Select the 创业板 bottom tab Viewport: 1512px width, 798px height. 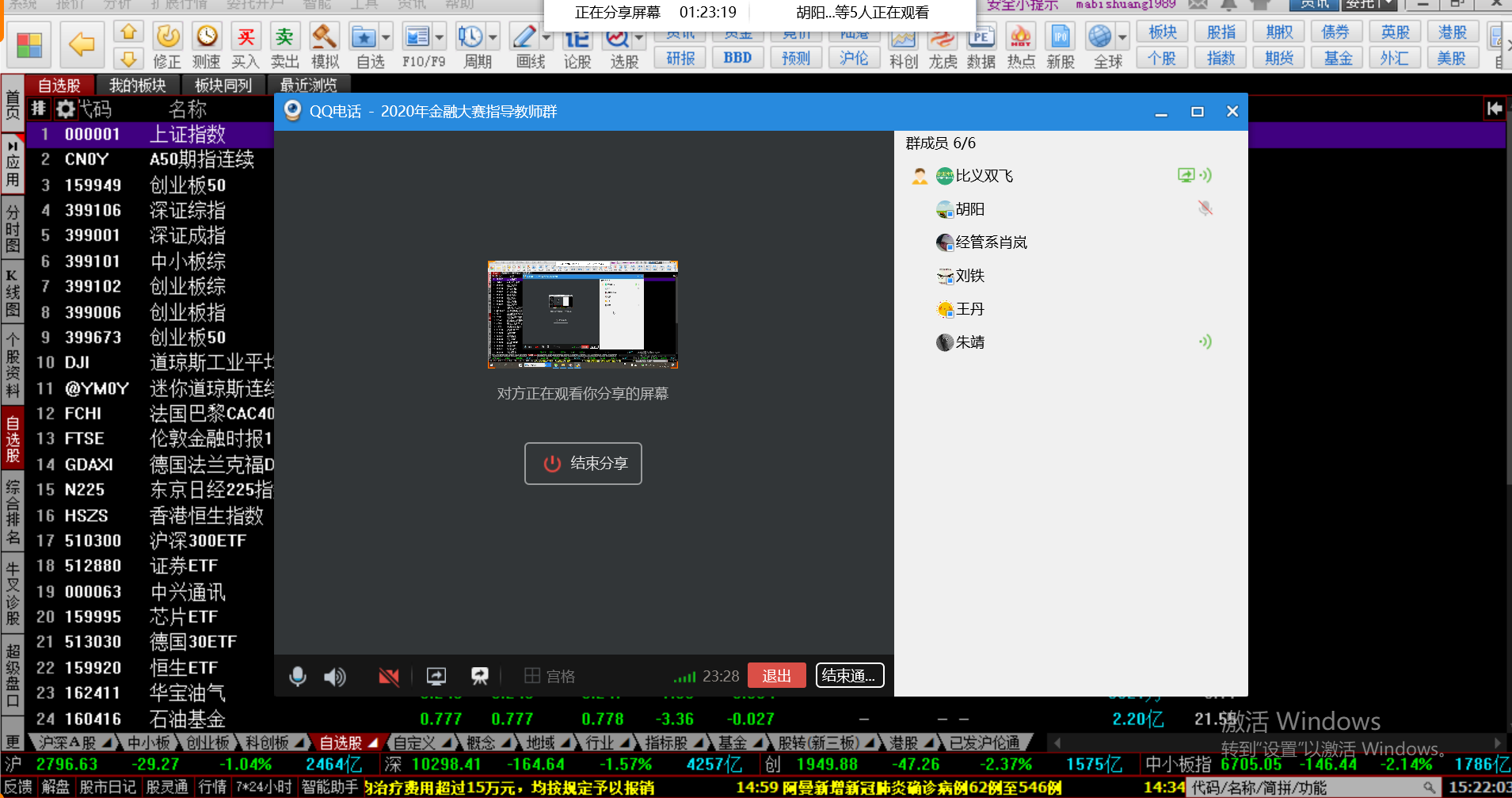tap(208, 743)
